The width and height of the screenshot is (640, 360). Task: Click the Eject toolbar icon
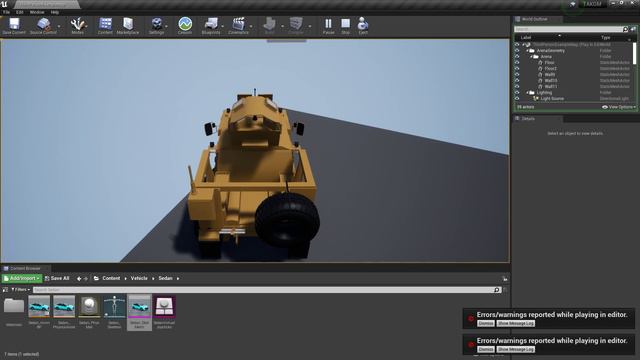pos(363,24)
